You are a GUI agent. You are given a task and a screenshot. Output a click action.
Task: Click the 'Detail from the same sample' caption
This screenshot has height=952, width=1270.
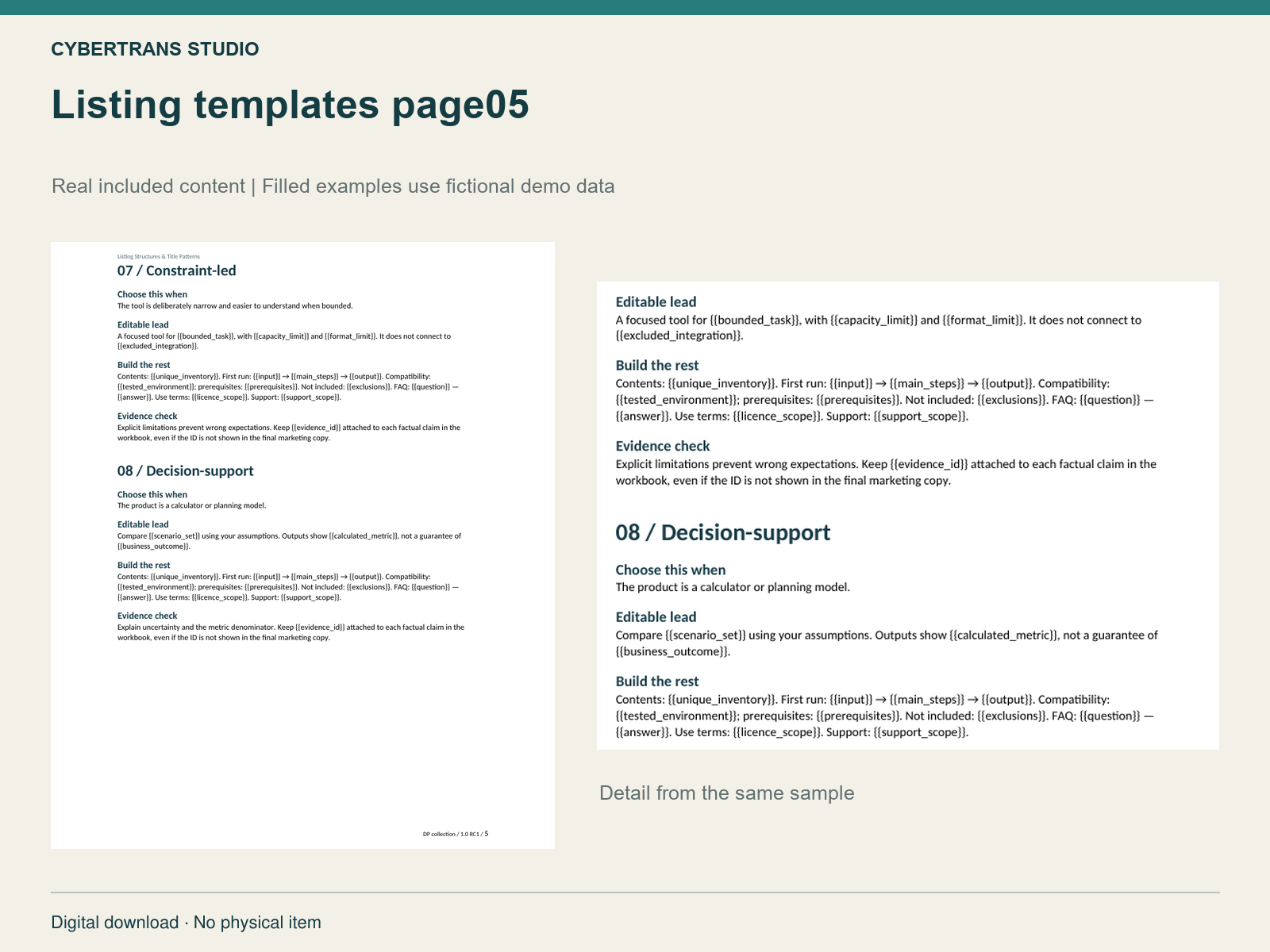tap(726, 793)
